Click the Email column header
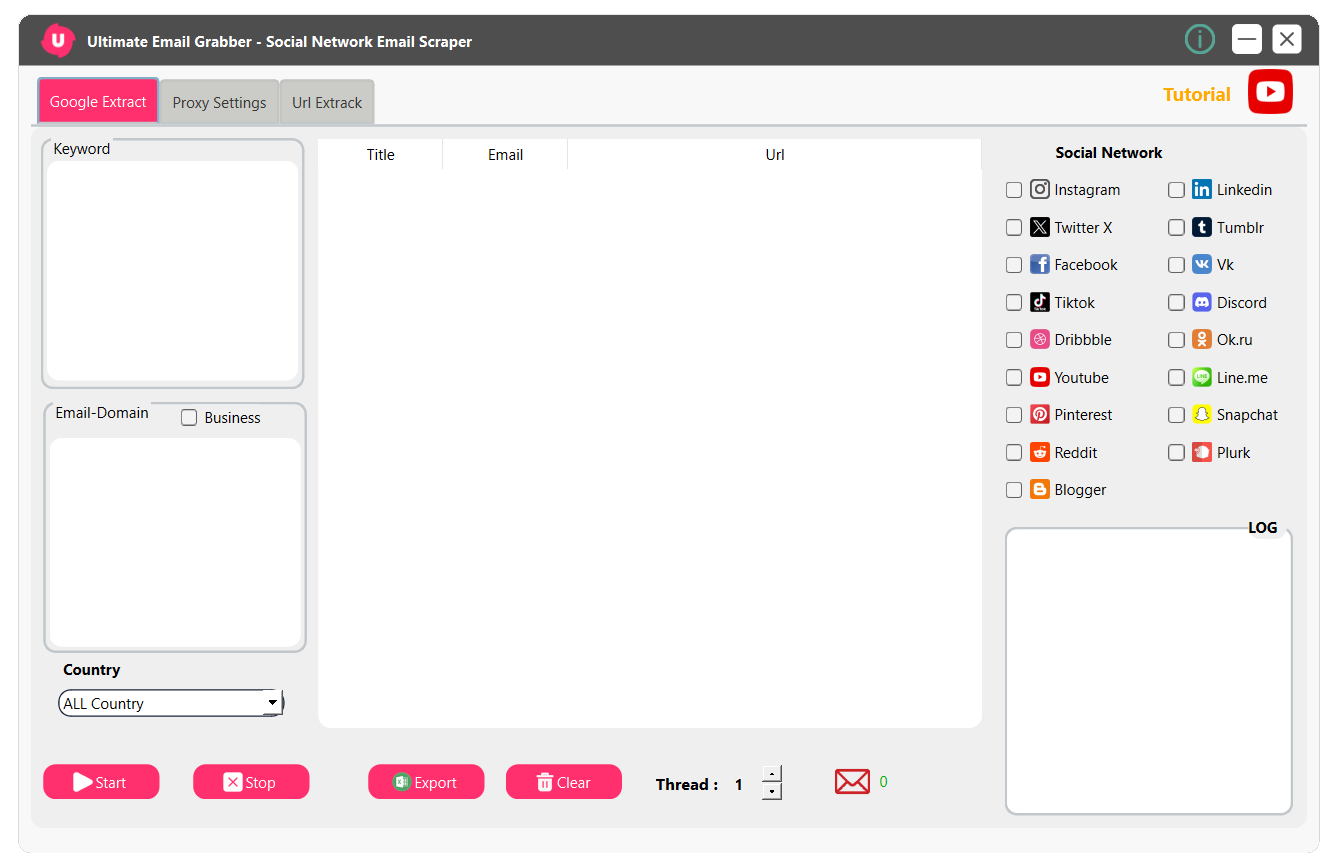Viewport: 1337px width, 865px height. click(x=505, y=154)
